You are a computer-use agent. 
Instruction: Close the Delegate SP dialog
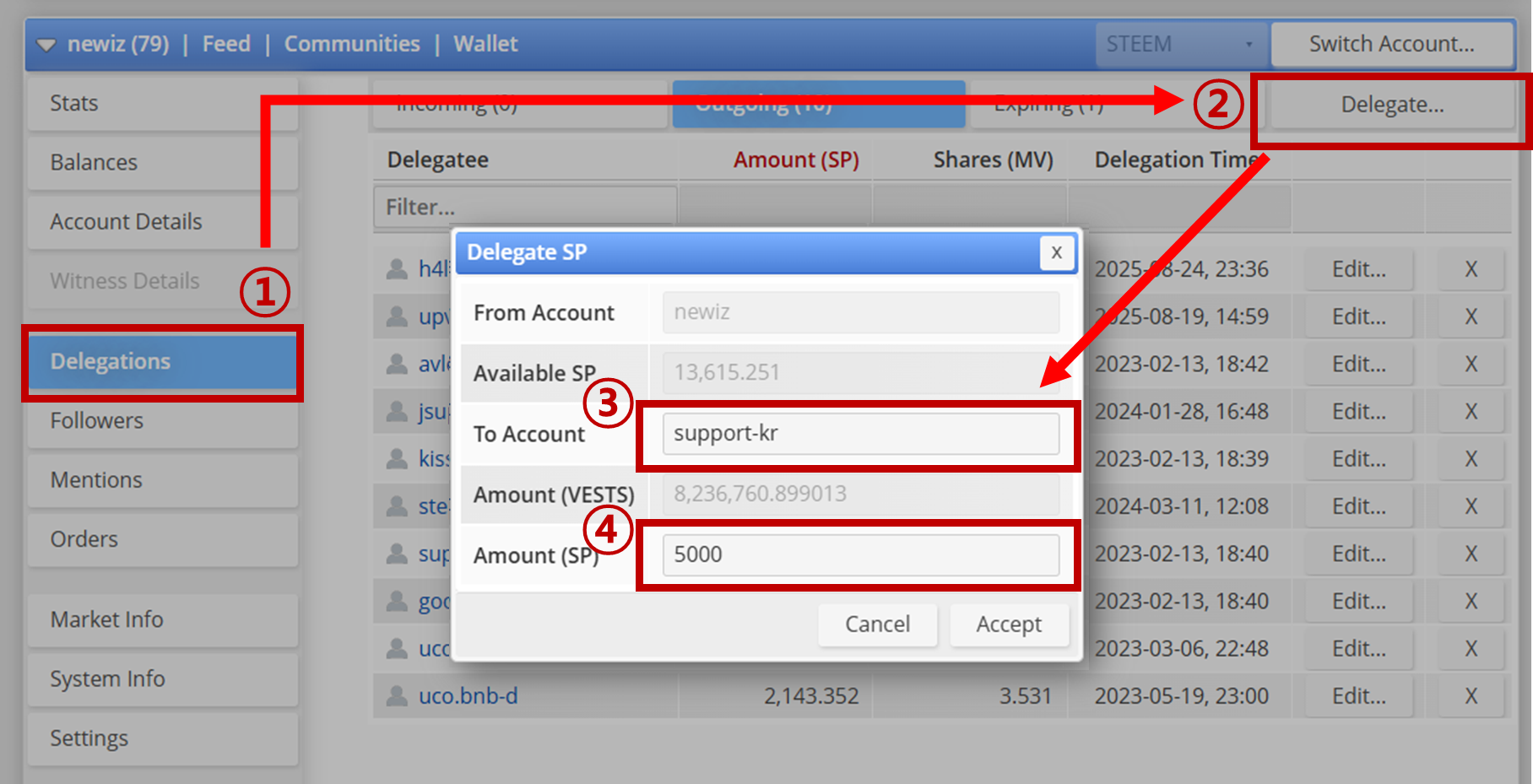1057,252
